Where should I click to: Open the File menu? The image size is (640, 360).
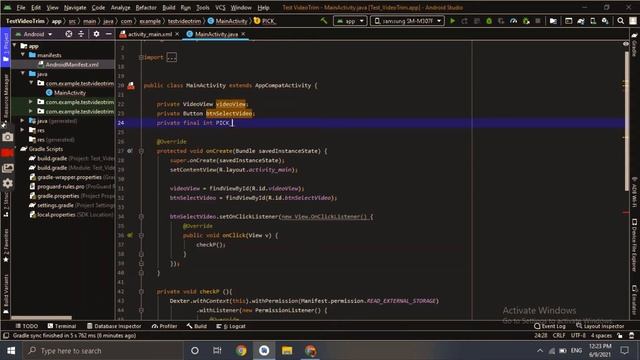21,7
